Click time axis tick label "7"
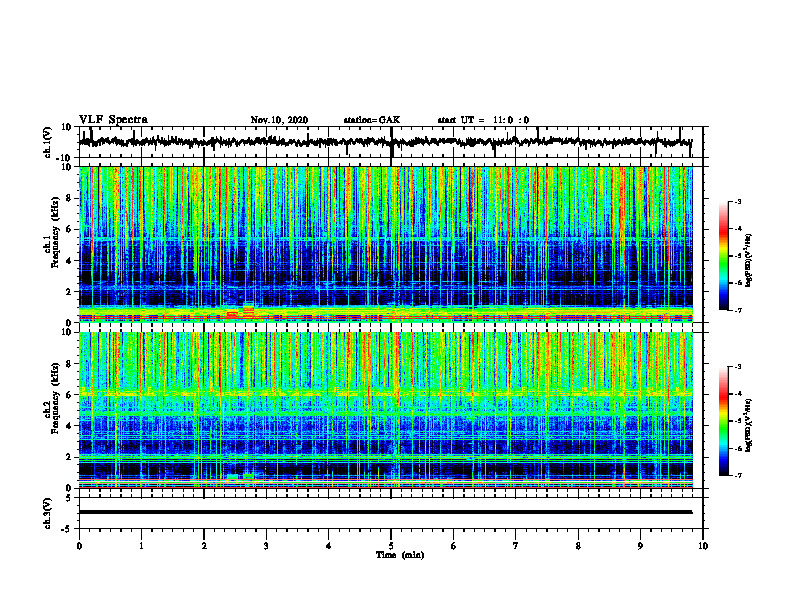The image size is (792, 612). pyautogui.click(x=516, y=546)
